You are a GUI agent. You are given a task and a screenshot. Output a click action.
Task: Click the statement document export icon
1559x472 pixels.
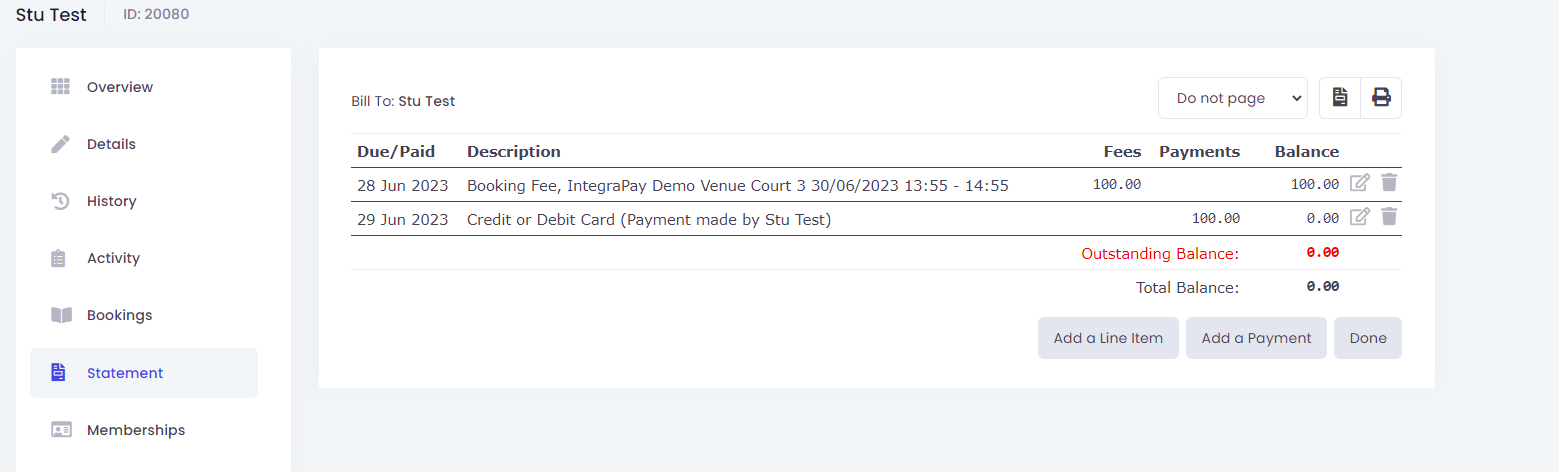[x=1340, y=98]
